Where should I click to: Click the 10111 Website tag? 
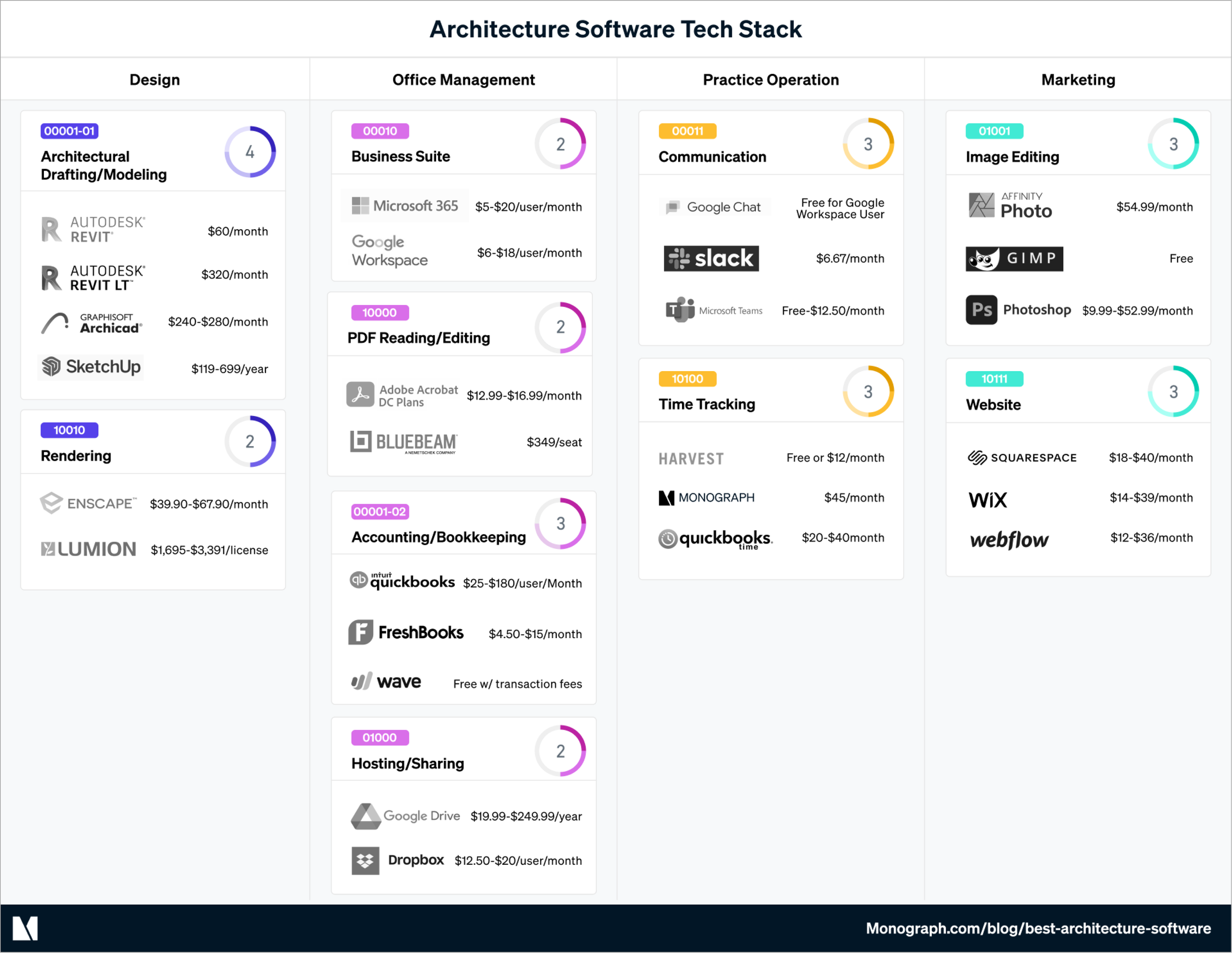pos(994,379)
